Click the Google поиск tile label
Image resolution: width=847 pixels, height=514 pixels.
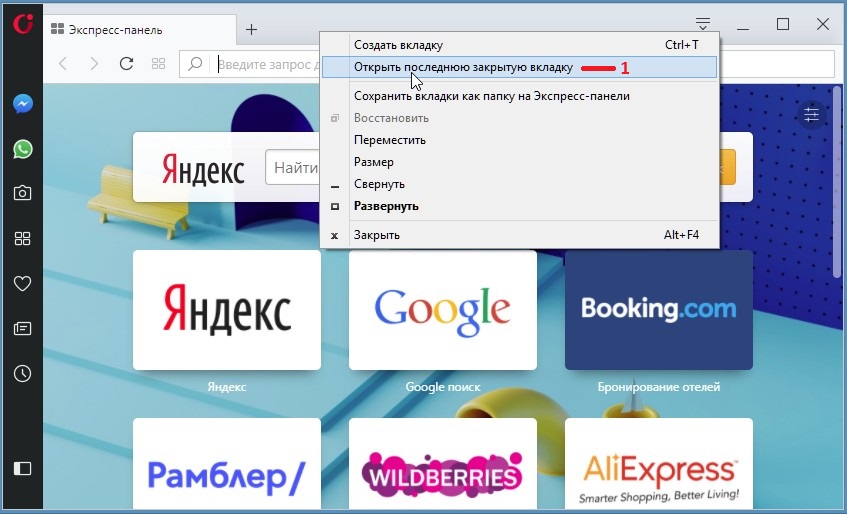click(x=443, y=387)
